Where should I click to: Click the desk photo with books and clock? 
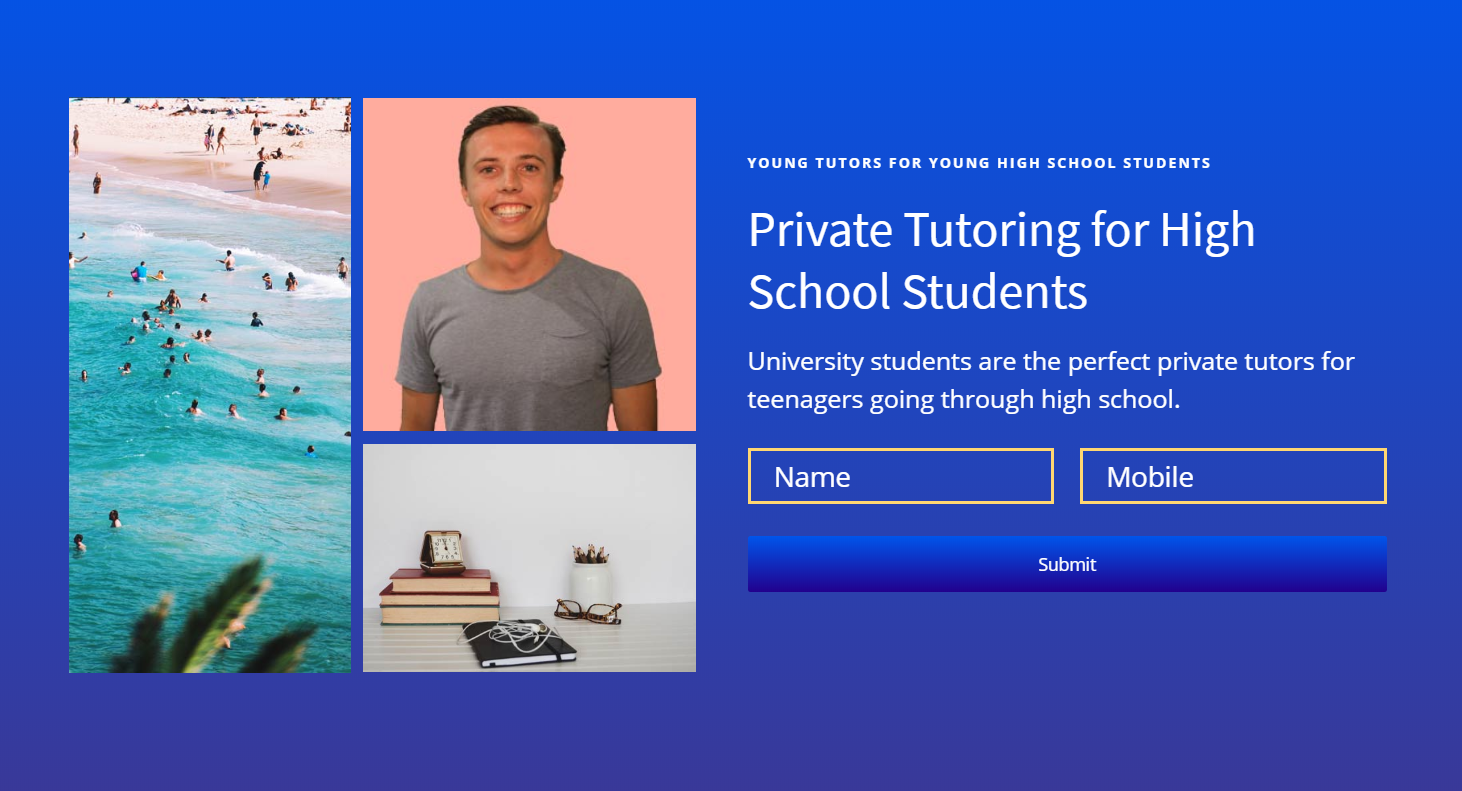(x=528, y=558)
